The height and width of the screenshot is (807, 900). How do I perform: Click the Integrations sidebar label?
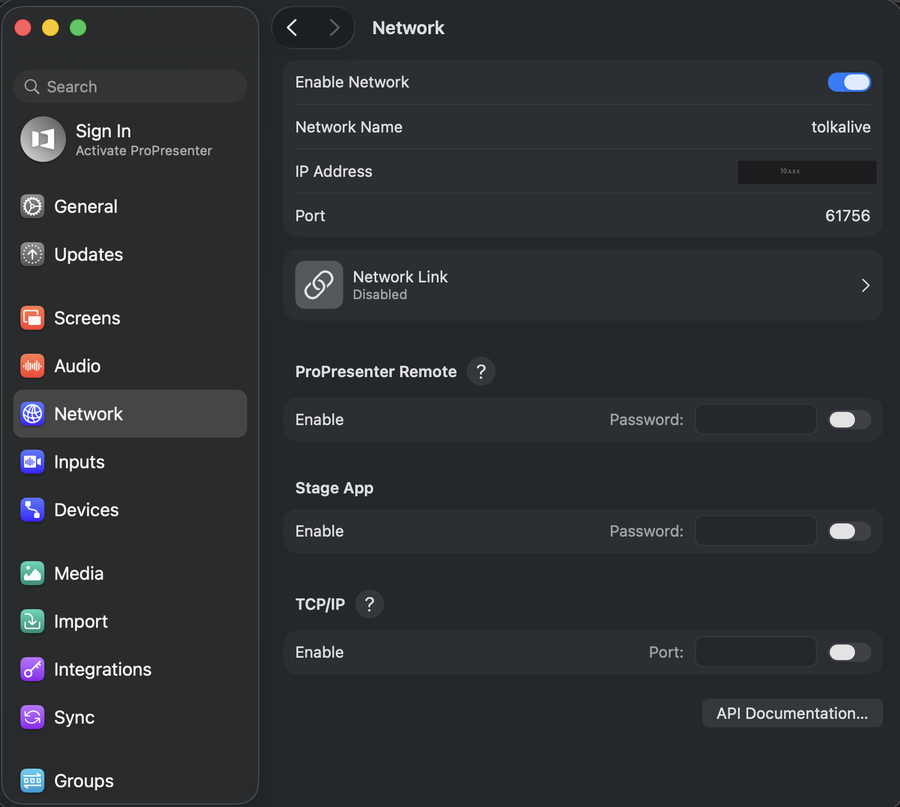coord(103,669)
